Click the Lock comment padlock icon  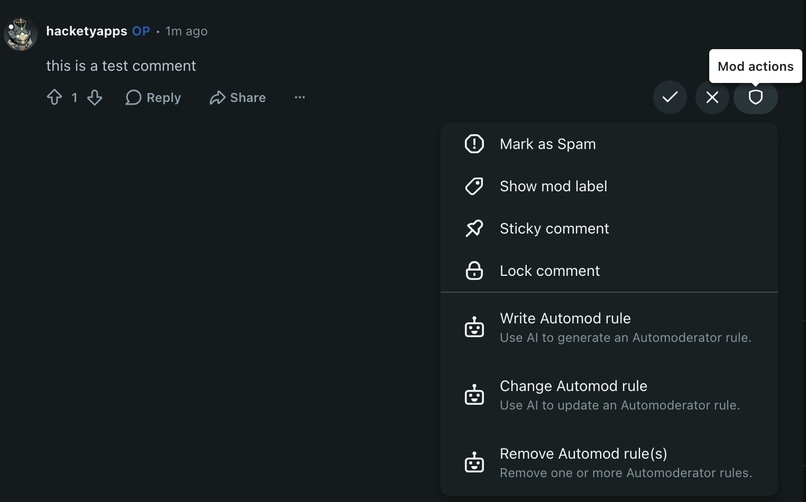pyautogui.click(x=474, y=270)
